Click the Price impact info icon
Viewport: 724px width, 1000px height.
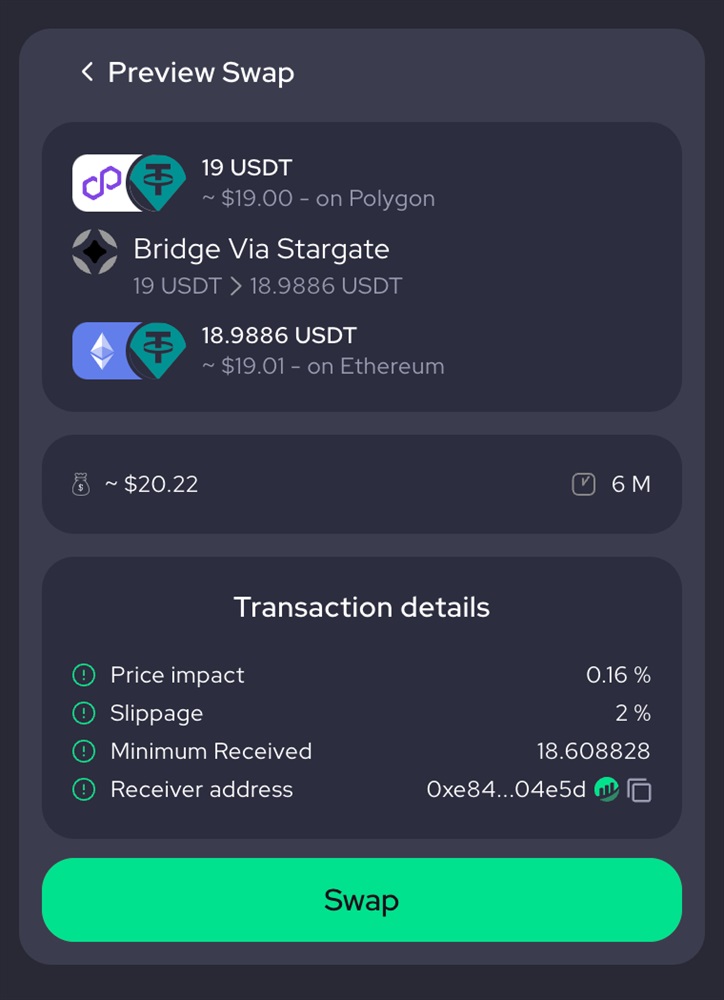click(x=83, y=675)
